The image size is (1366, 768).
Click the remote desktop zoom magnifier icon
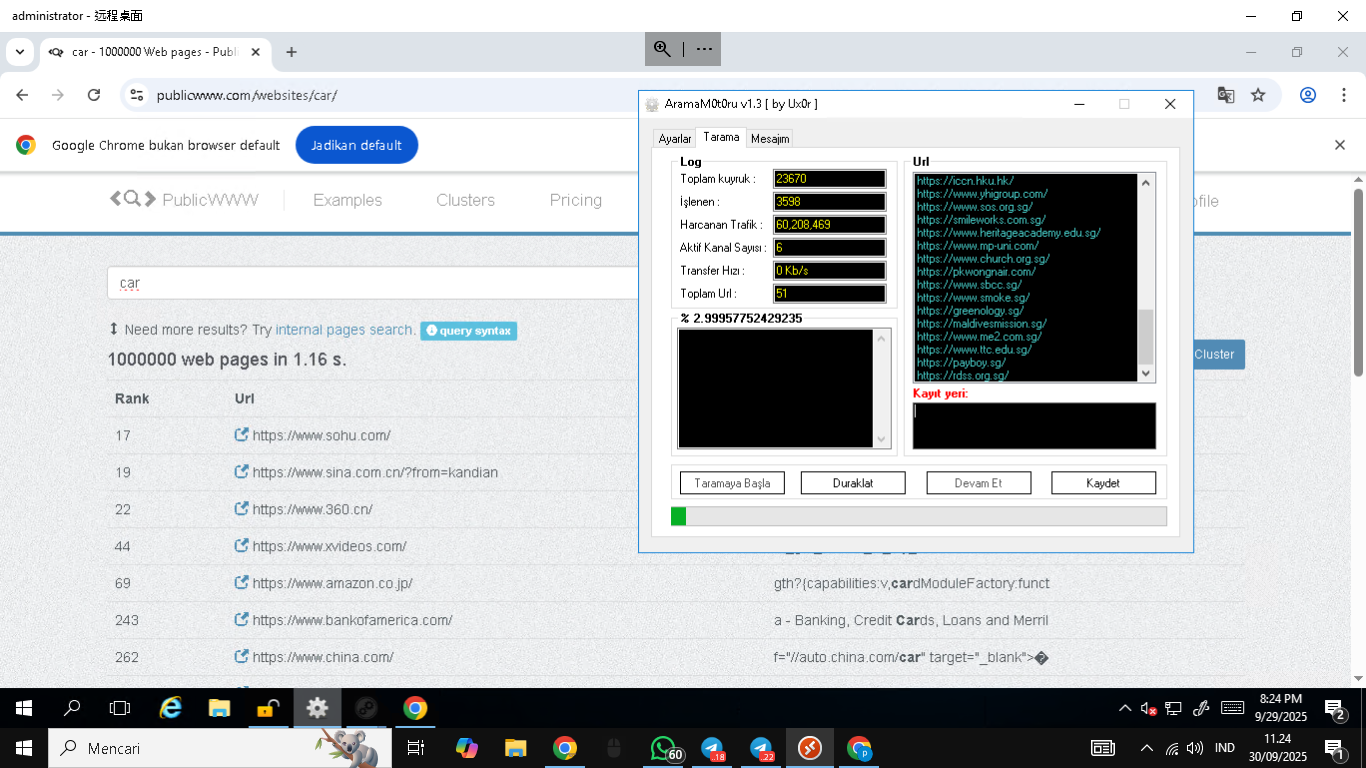pyautogui.click(x=662, y=49)
